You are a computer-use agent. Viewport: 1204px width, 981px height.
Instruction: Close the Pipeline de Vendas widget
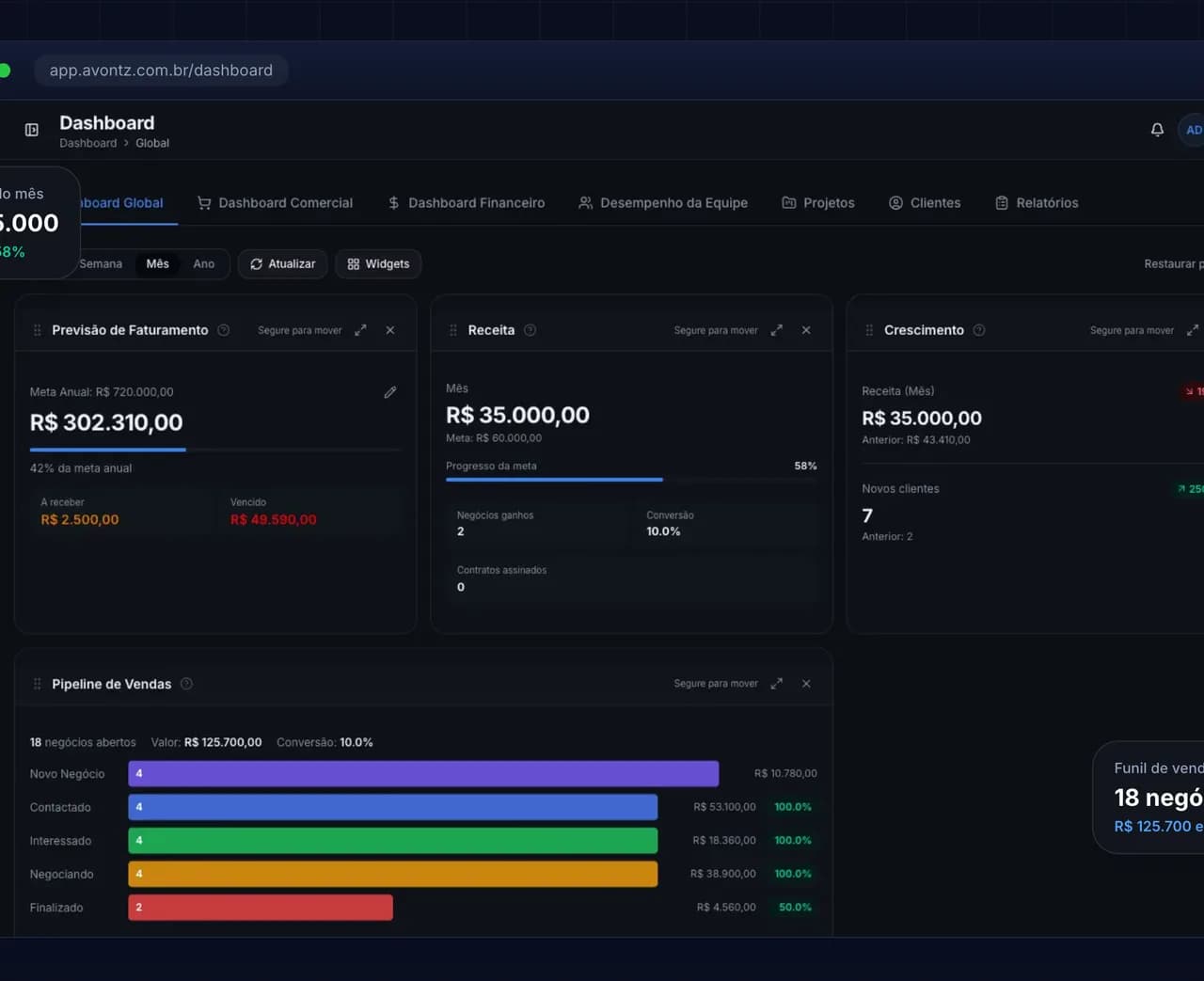806,684
